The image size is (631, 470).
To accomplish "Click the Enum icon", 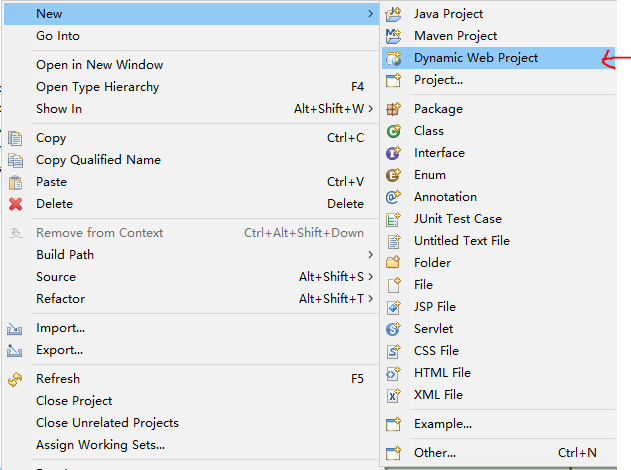I will (394, 175).
